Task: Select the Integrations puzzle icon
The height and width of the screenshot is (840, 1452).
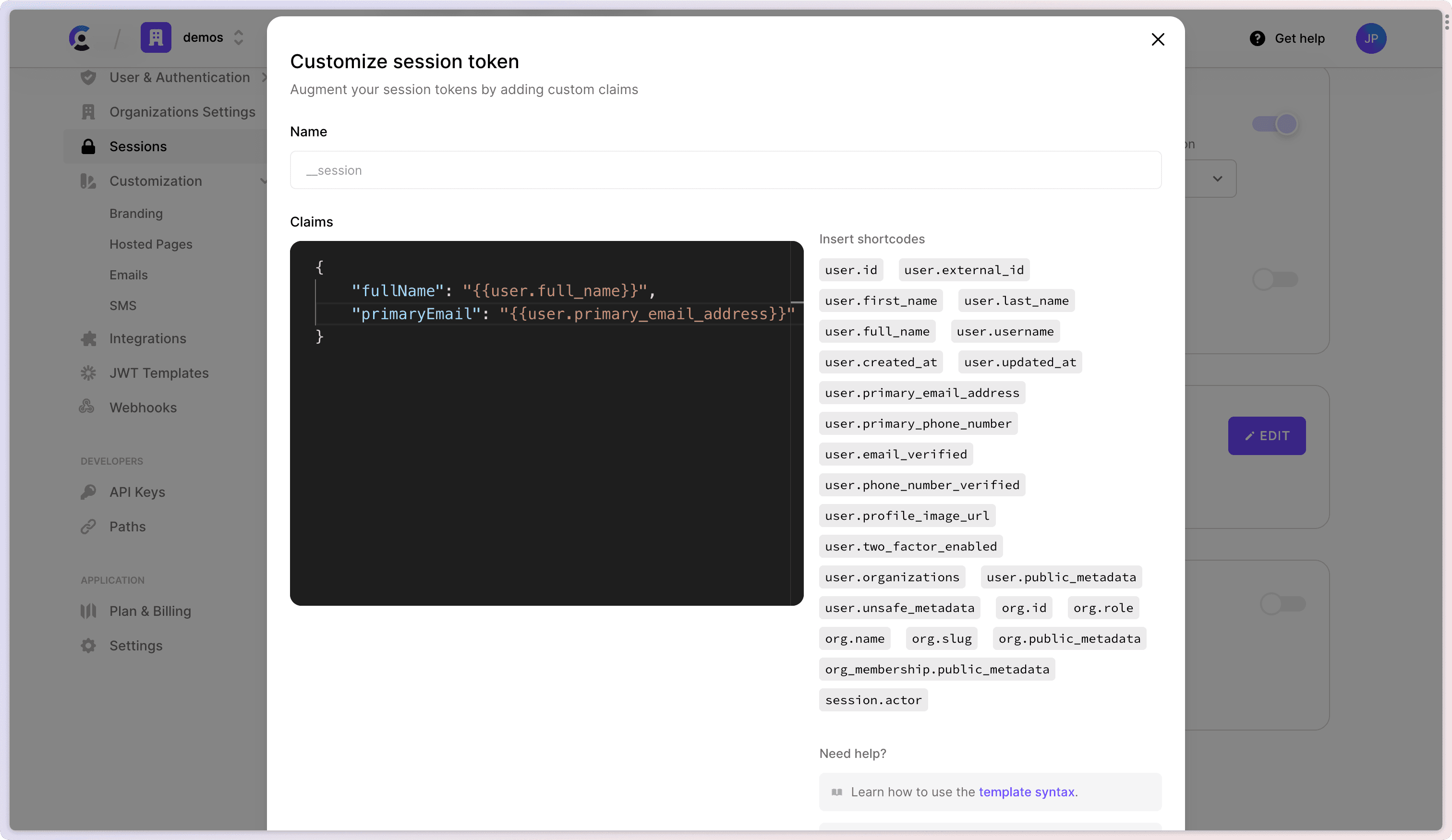Action: pos(87,338)
